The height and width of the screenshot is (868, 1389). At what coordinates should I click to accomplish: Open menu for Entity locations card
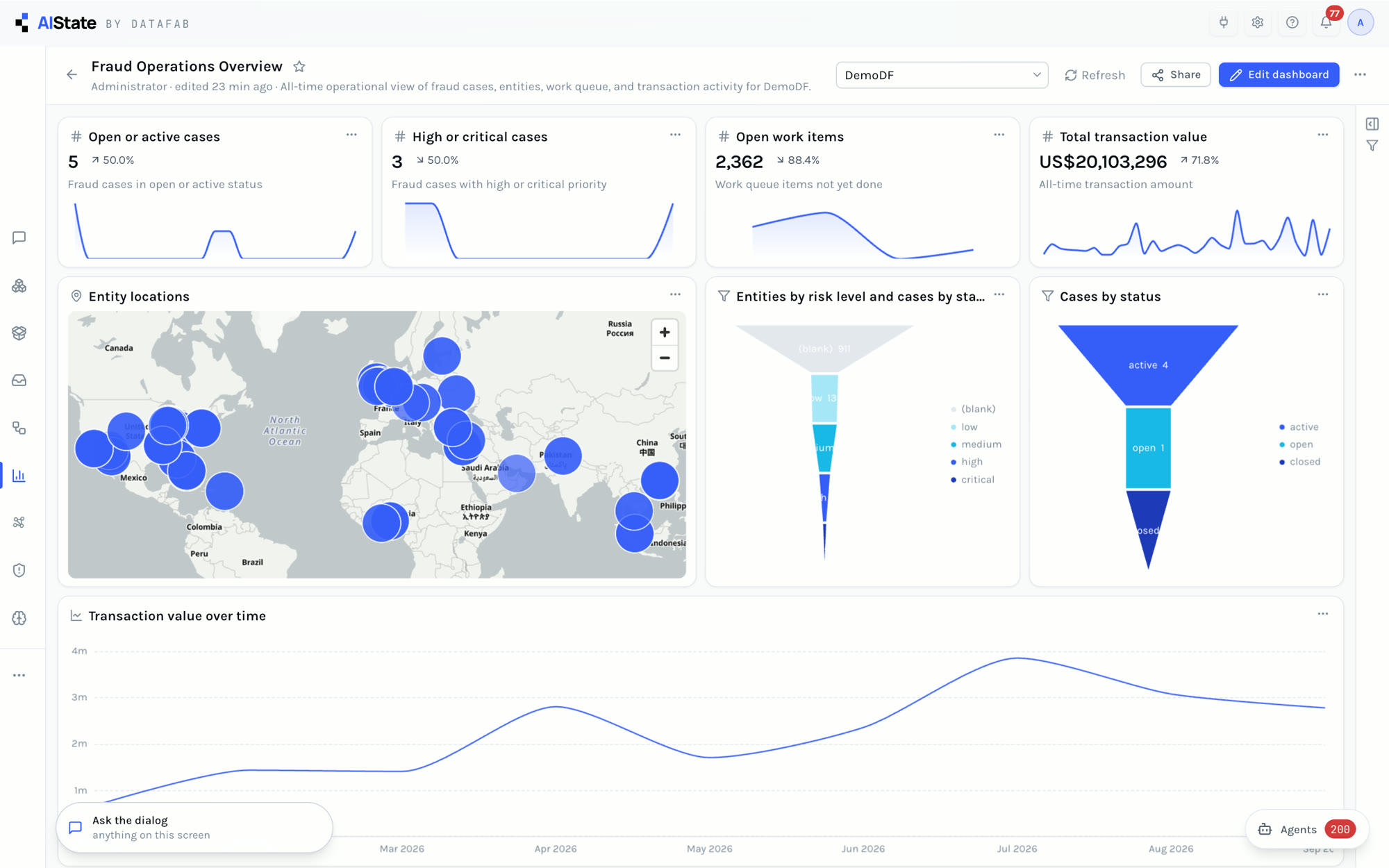(675, 295)
